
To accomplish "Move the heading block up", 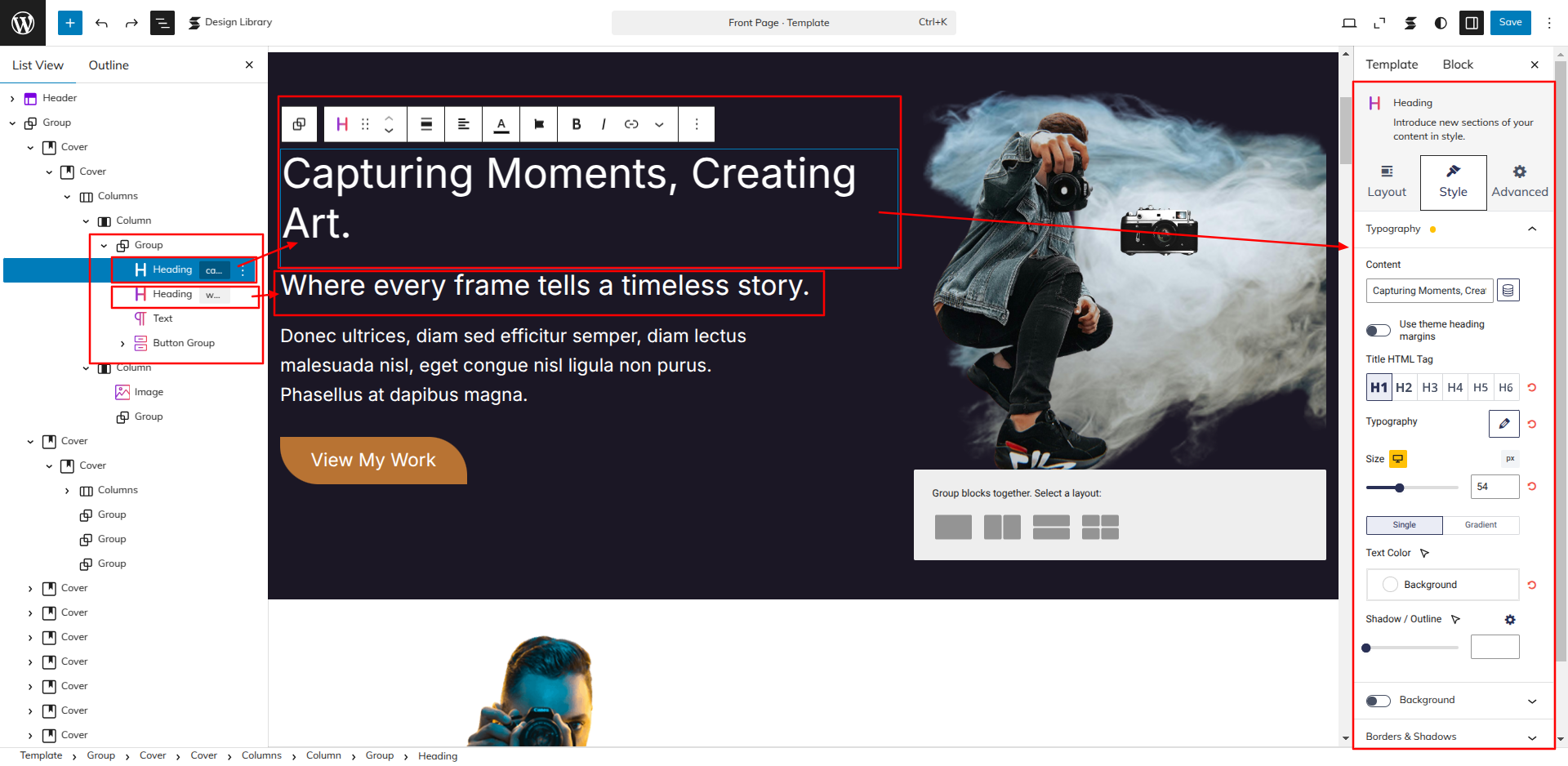I will click(389, 118).
